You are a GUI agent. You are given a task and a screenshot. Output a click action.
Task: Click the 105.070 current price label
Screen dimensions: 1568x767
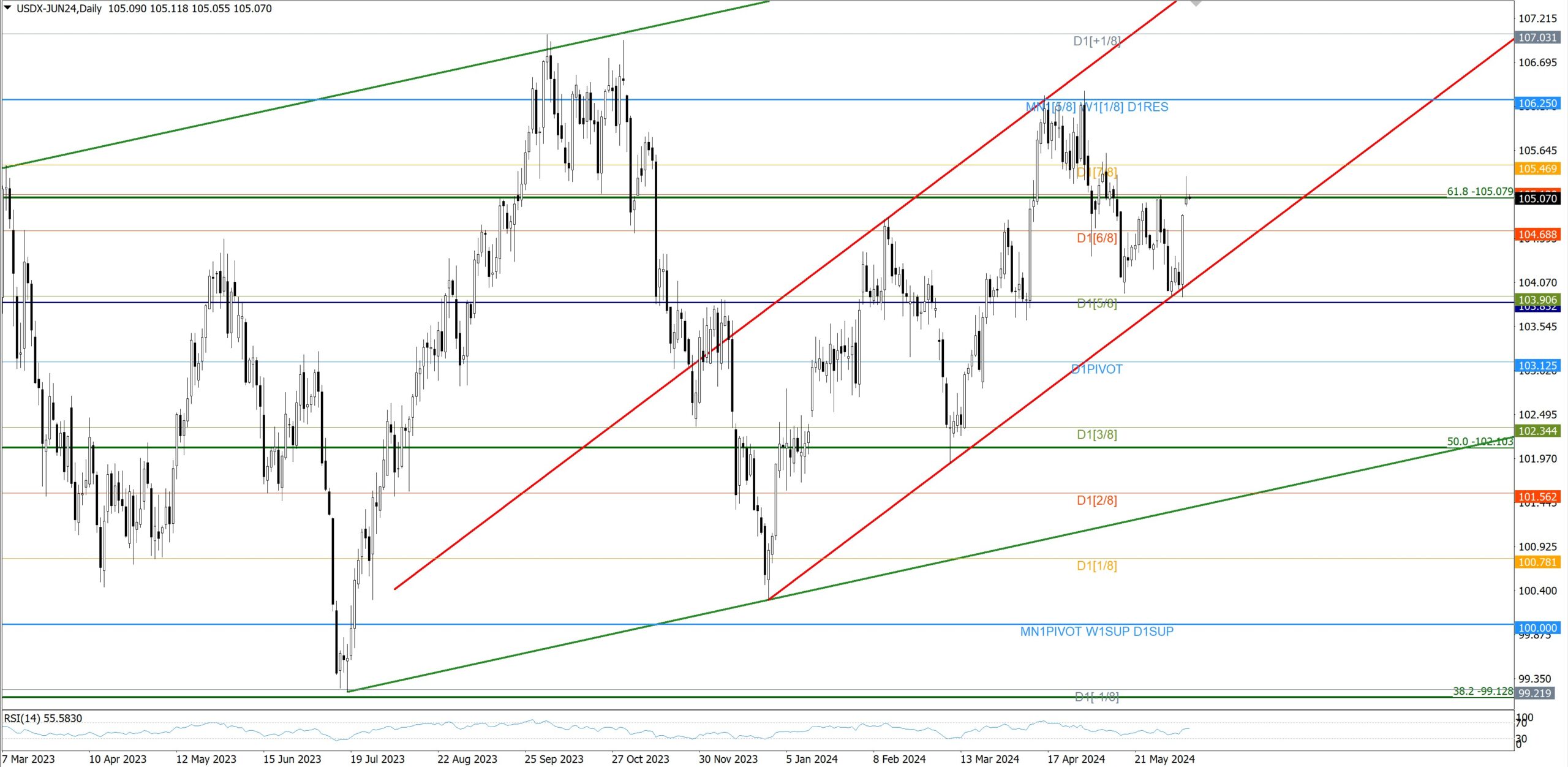[1537, 198]
